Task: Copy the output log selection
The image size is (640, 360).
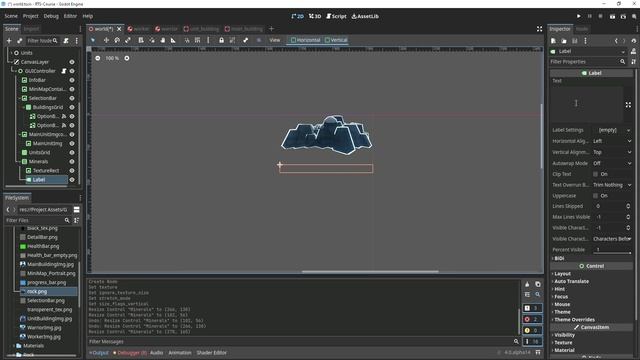Action: 538,284
